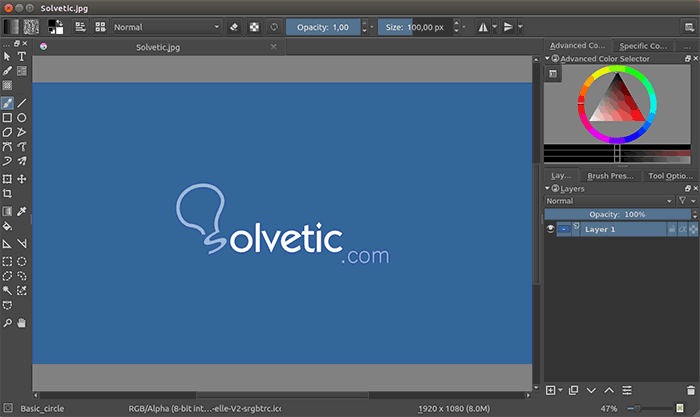Screen dimensions: 700x417
Task: Select the Polyline tool
Action: pos(21,132)
